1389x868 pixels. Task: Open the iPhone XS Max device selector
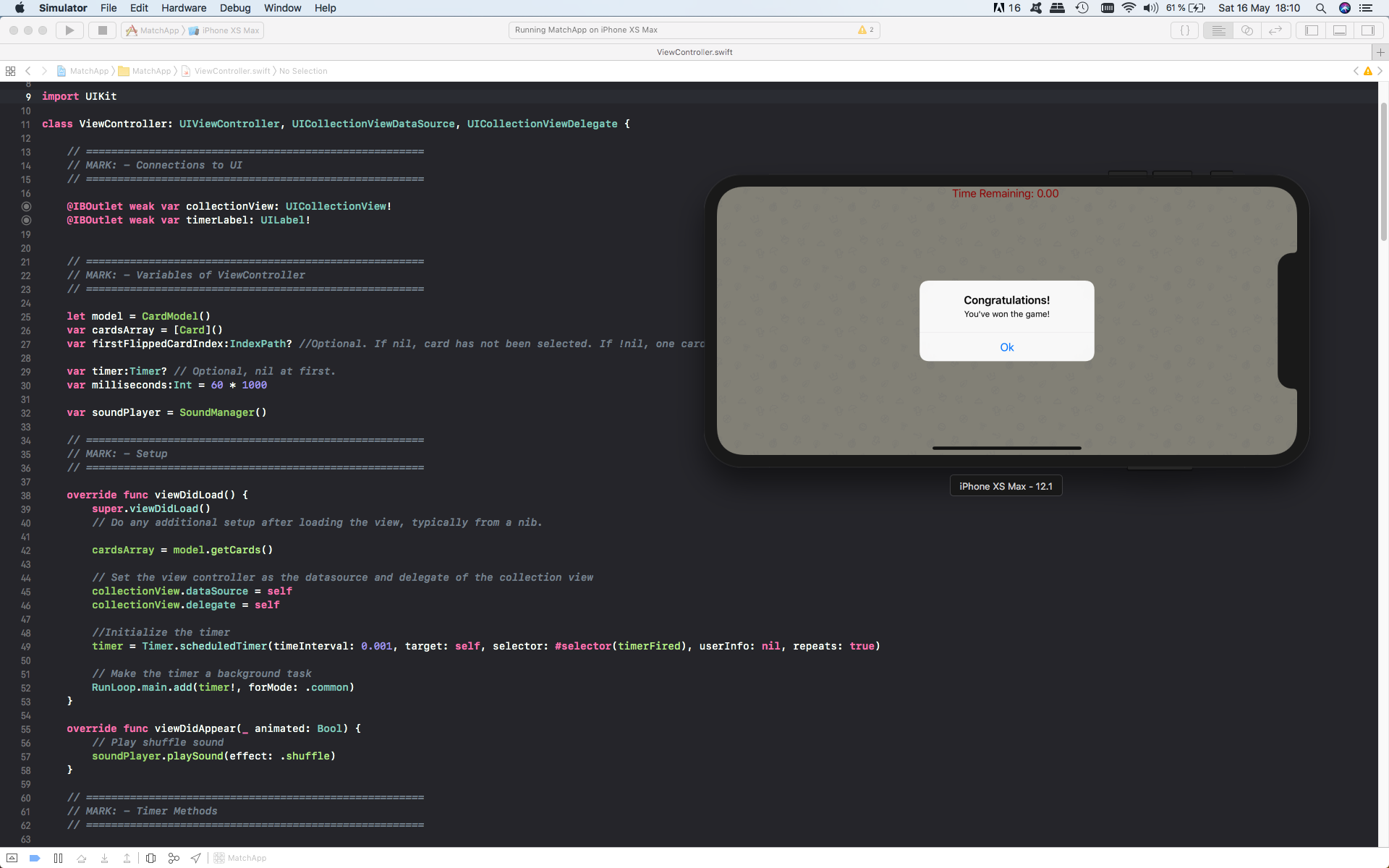click(x=230, y=30)
